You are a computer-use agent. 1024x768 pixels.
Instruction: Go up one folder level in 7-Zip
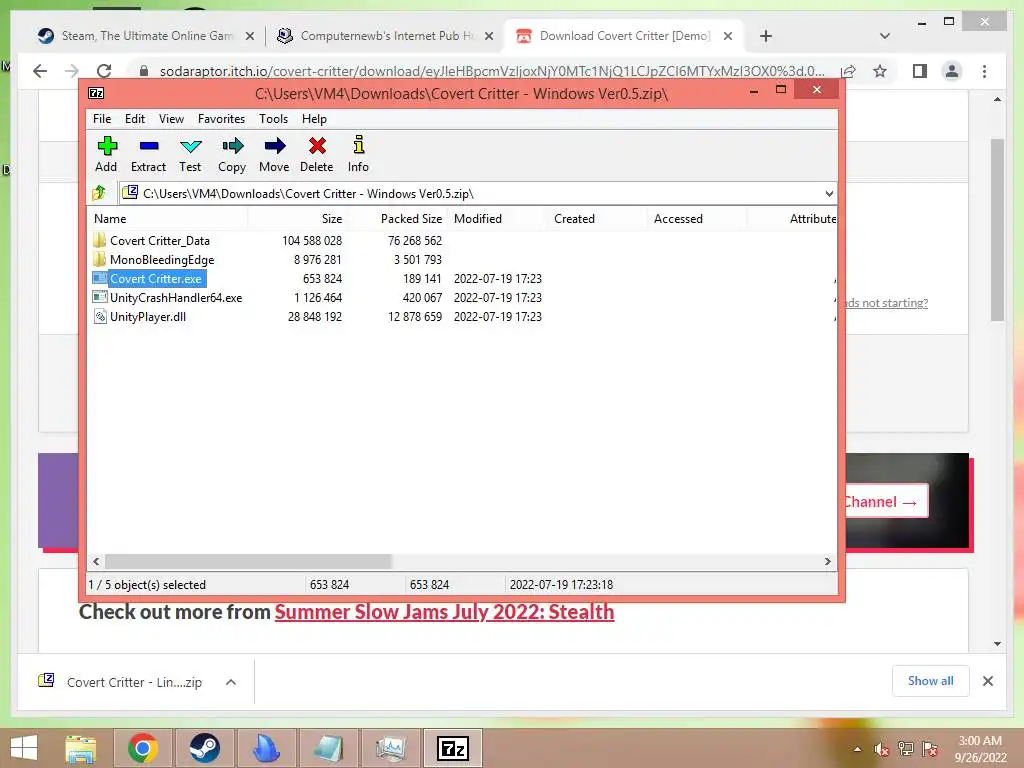[99, 193]
